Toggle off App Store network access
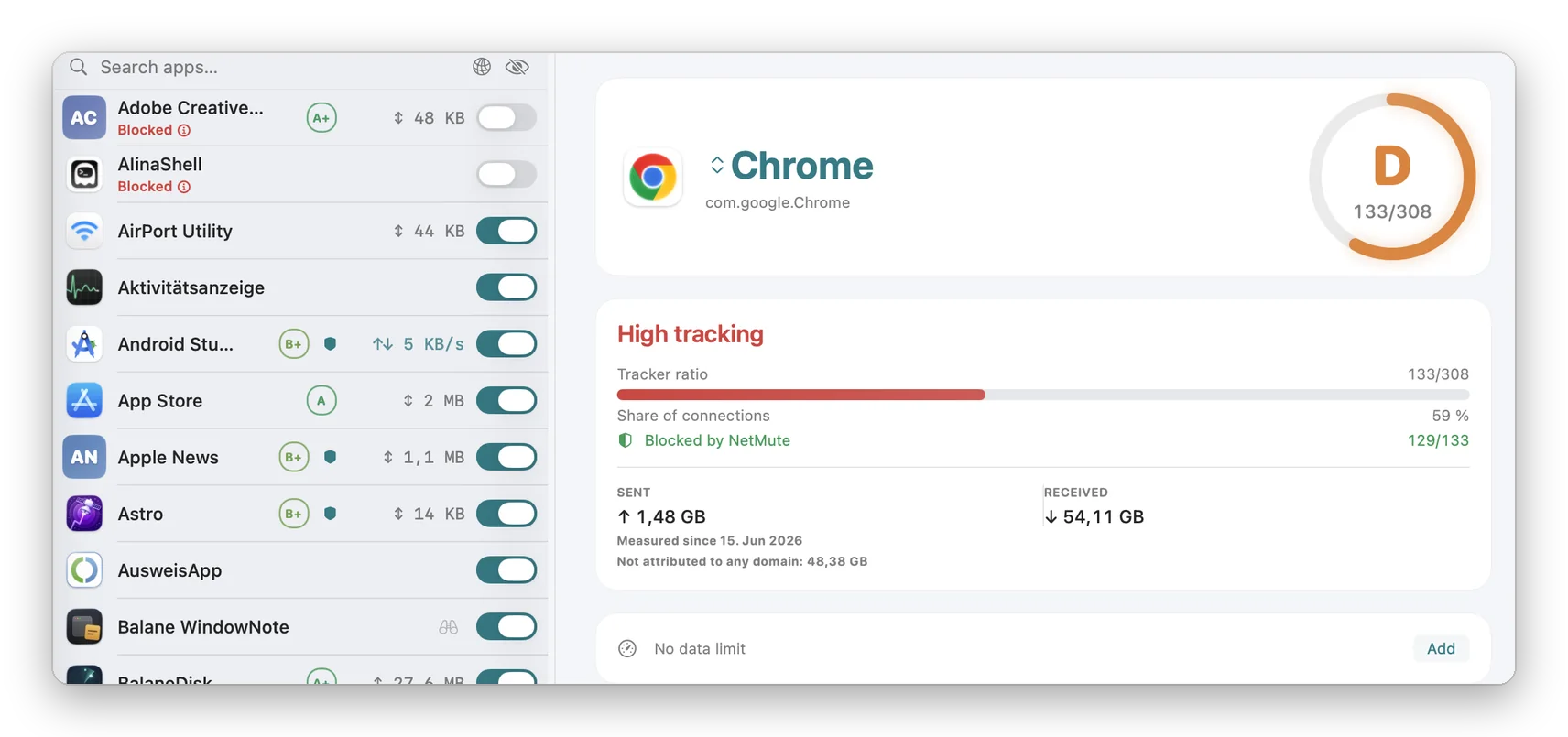The width and height of the screenshot is (1568, 737). pyautogui.click(x=506, y=400)
